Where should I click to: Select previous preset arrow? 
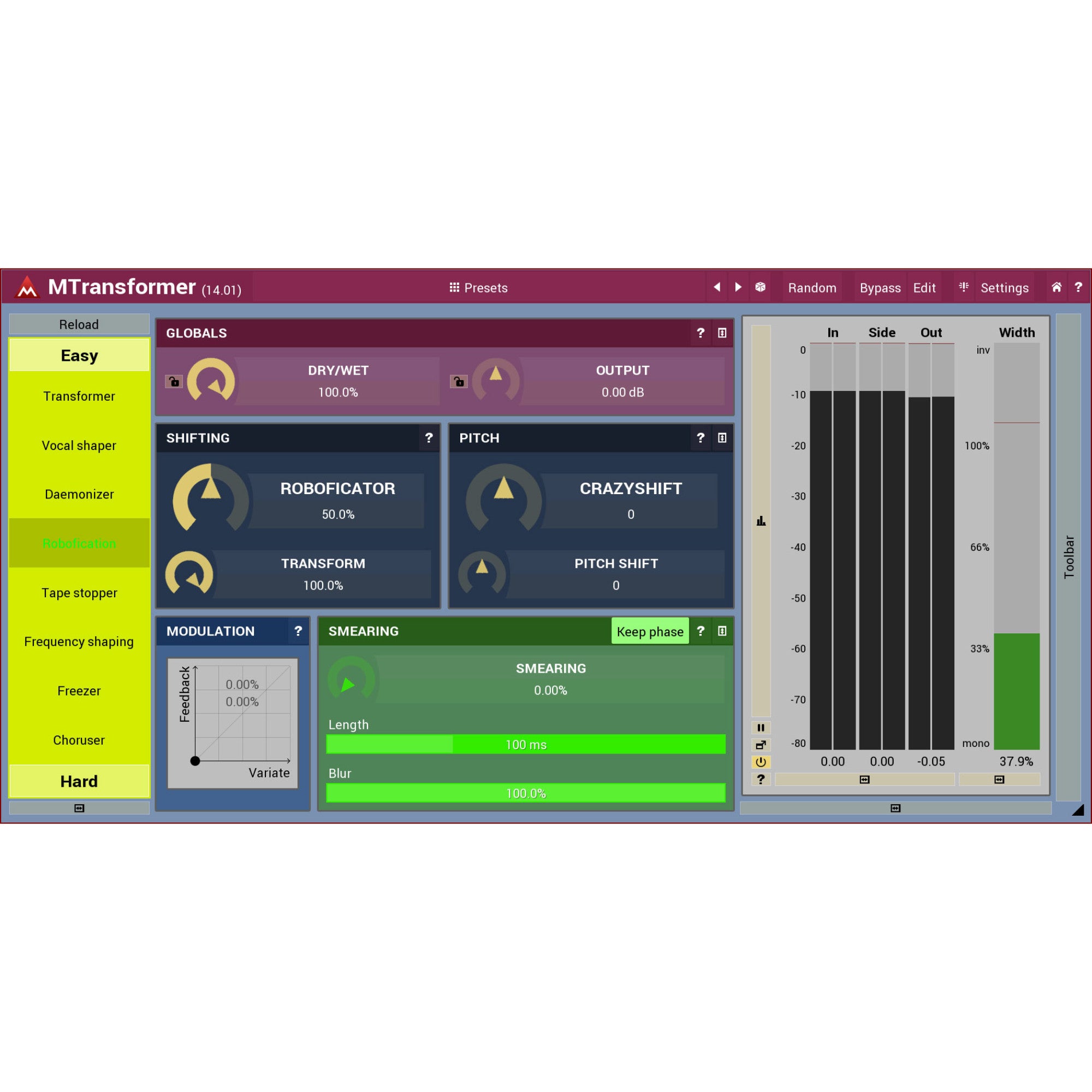717,287
